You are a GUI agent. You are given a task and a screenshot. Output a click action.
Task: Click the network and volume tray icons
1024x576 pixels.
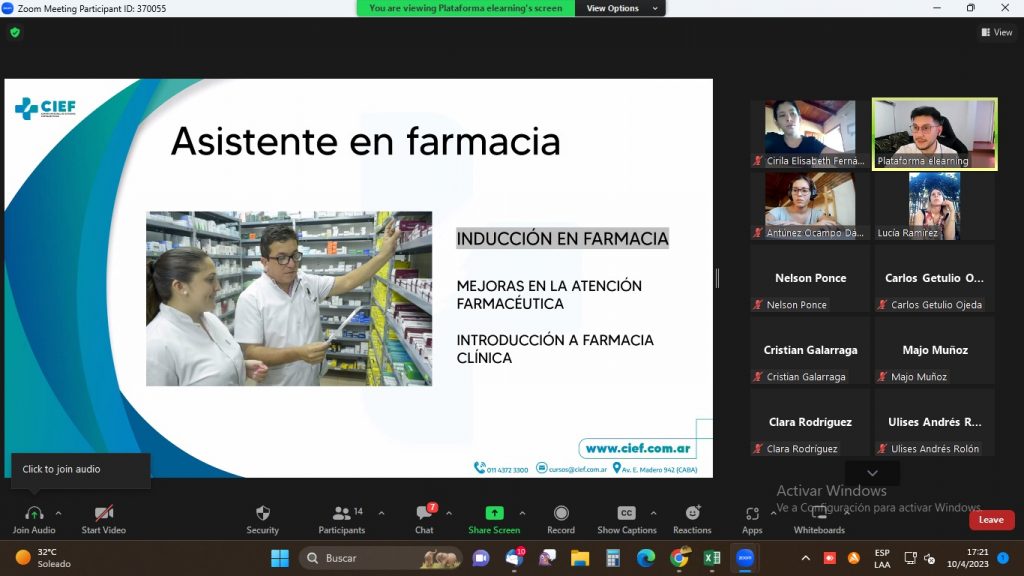tap(920, 558)
